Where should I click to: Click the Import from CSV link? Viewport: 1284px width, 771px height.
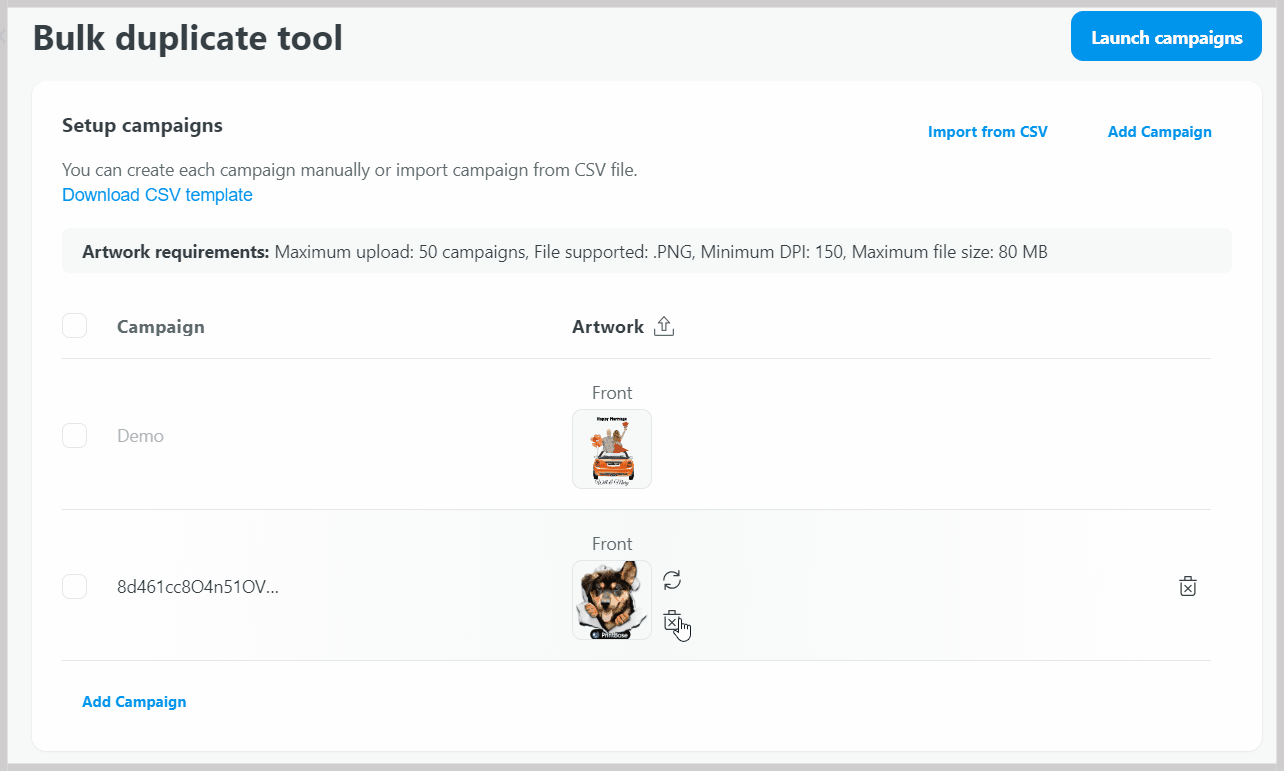click(988, 132)
